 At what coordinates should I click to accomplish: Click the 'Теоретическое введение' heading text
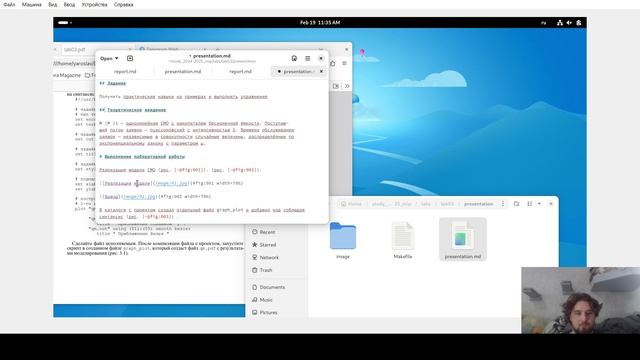pyautogui.click(x=136, y=110)
